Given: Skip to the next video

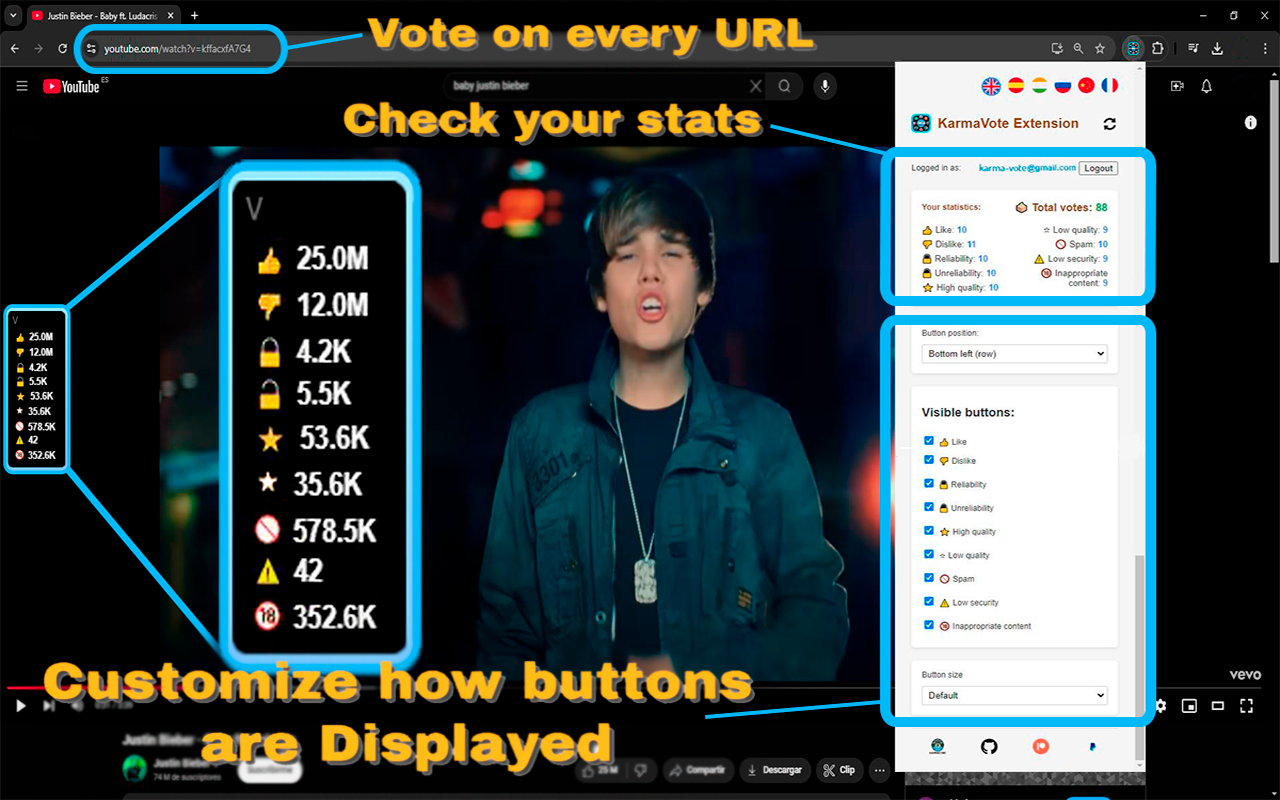Looking at the screenshot, I should tap(48, 706).
